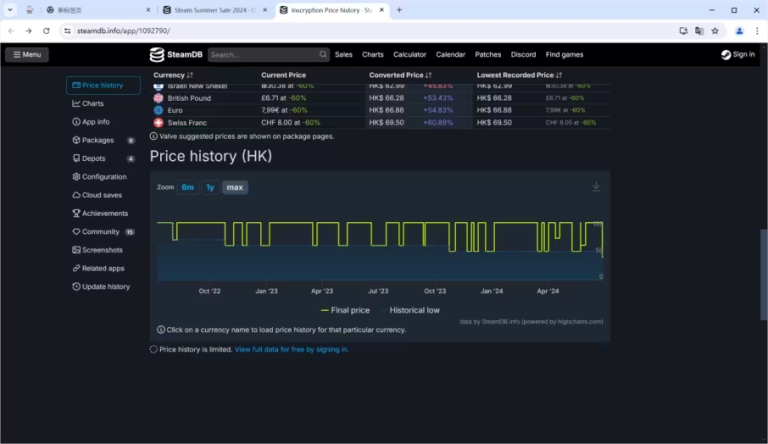Open Screenshots section in sidebar
Image resolution: width=768 pixels, height=444 pixels.
101,250
